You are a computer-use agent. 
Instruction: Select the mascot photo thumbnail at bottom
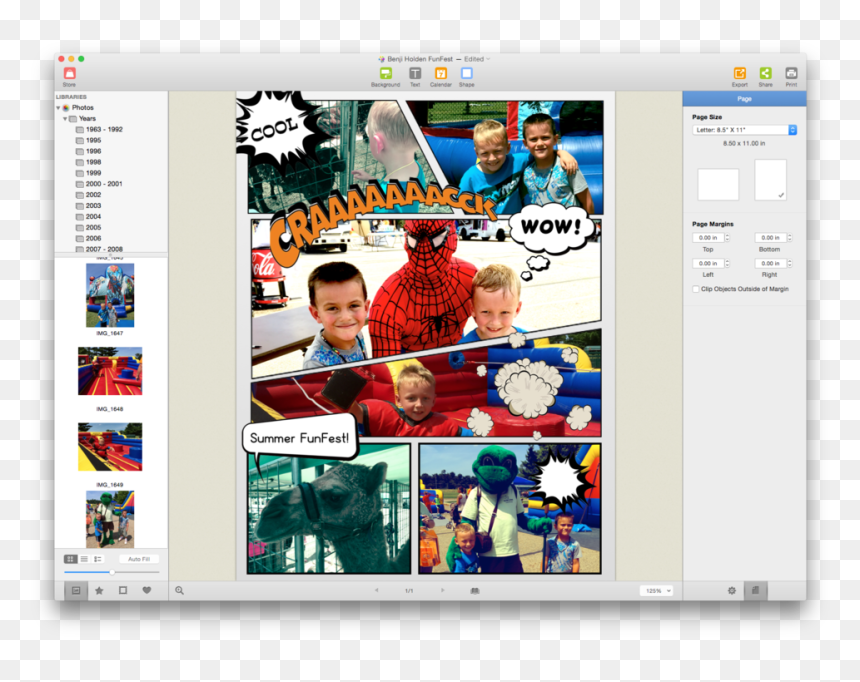click(x=110, y=519)
